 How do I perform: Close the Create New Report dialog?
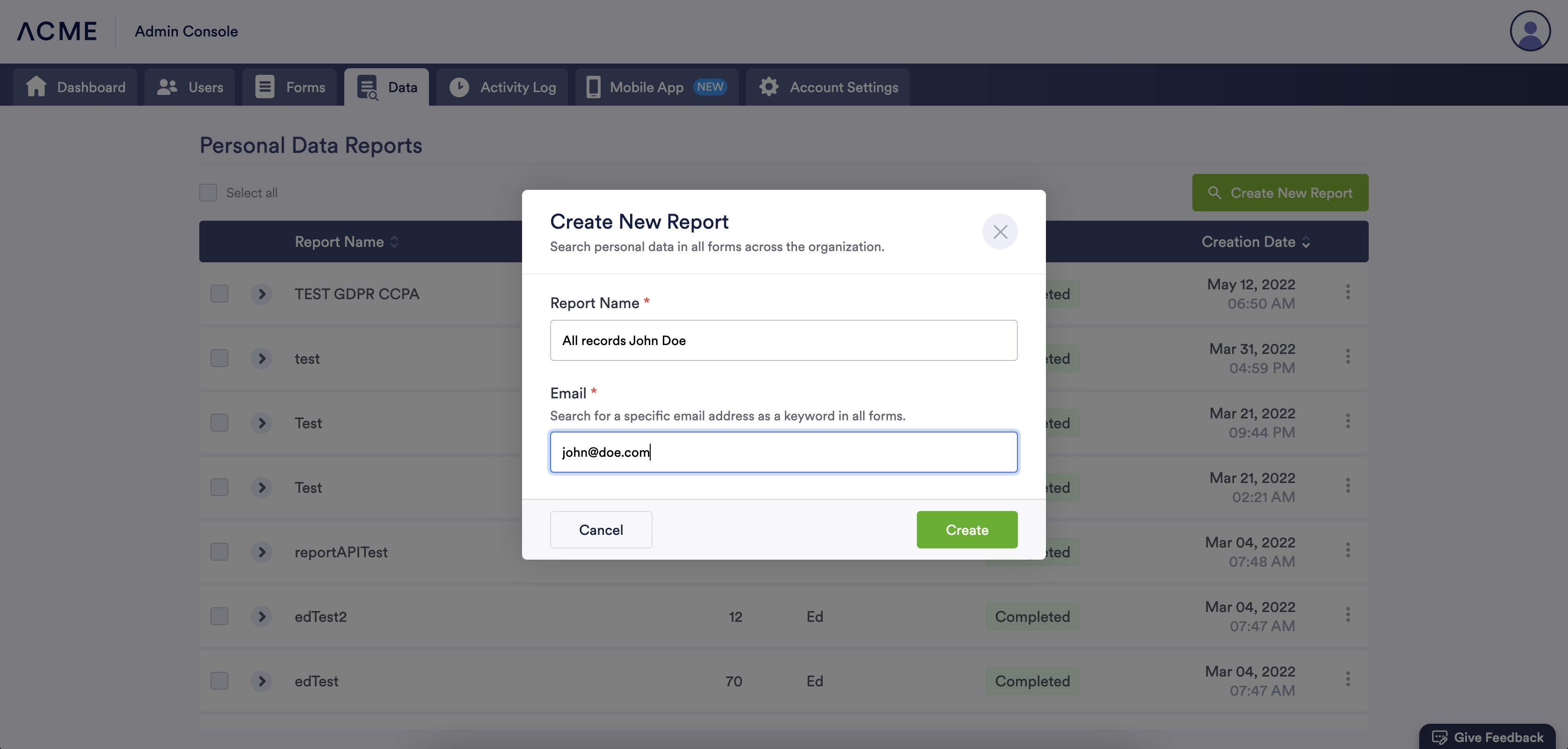coord(1000,232)
